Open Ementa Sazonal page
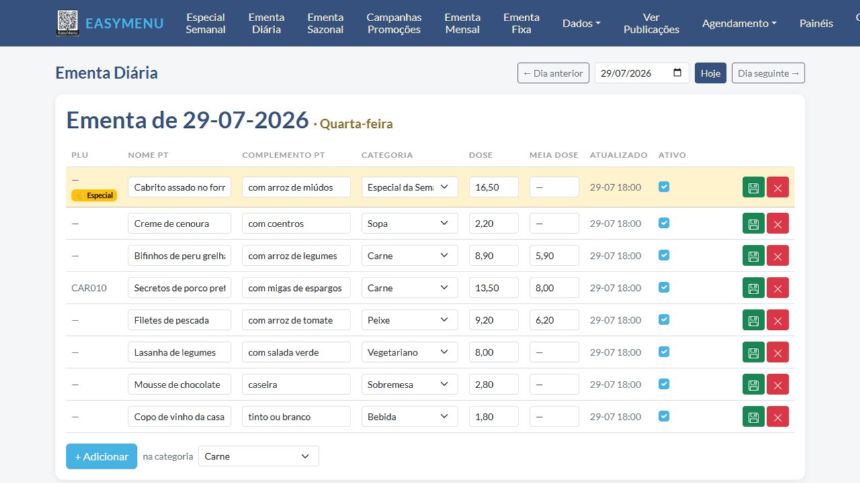This screenshot has height=483, width=860. [x=325, y=23]
